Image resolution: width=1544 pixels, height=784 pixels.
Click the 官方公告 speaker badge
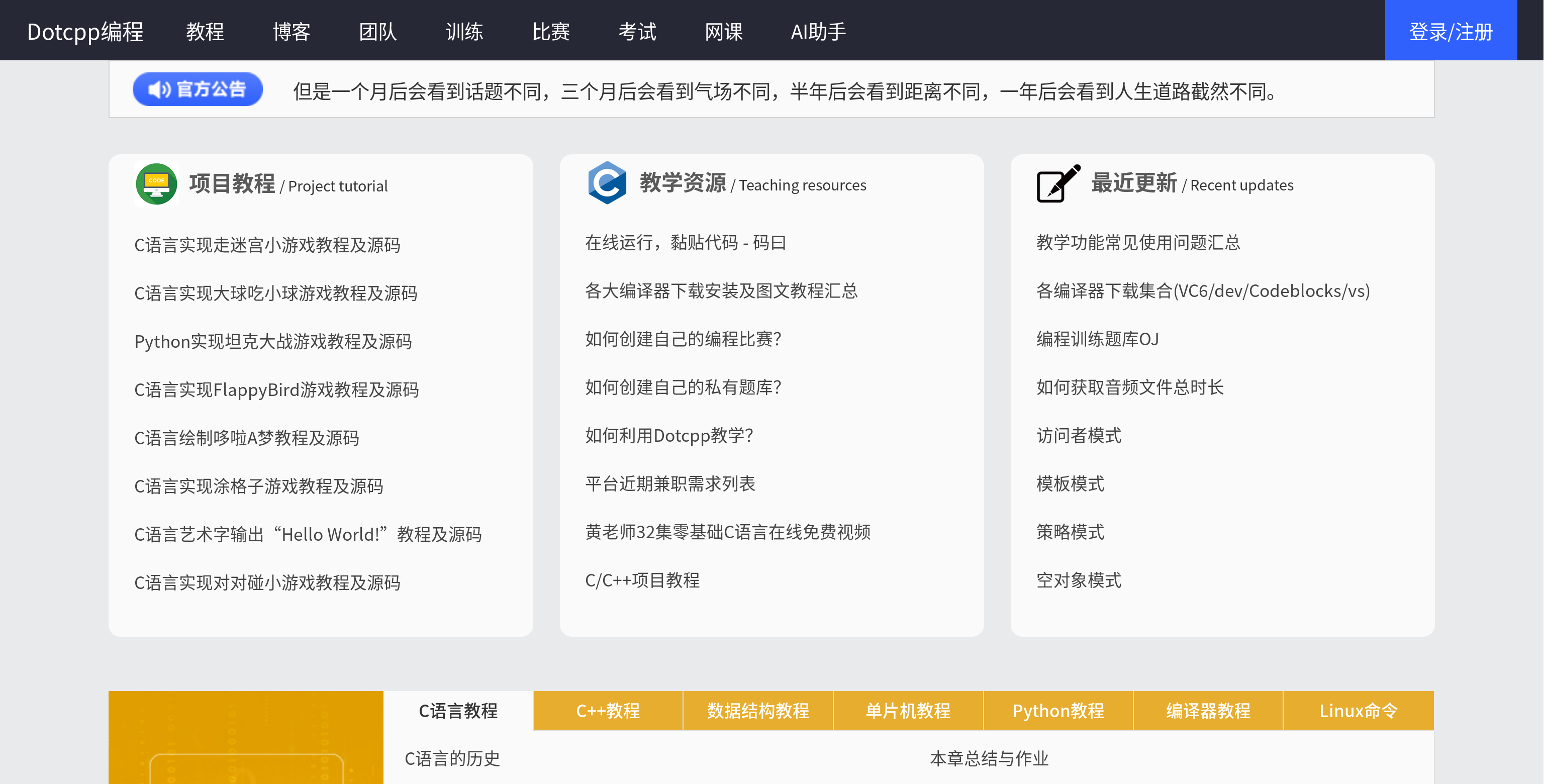click(x=197, y=89)
